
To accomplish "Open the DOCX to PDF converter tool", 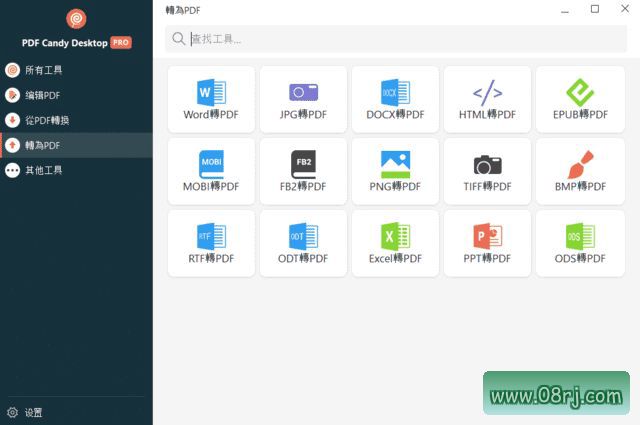I will (x=395, y=99).
